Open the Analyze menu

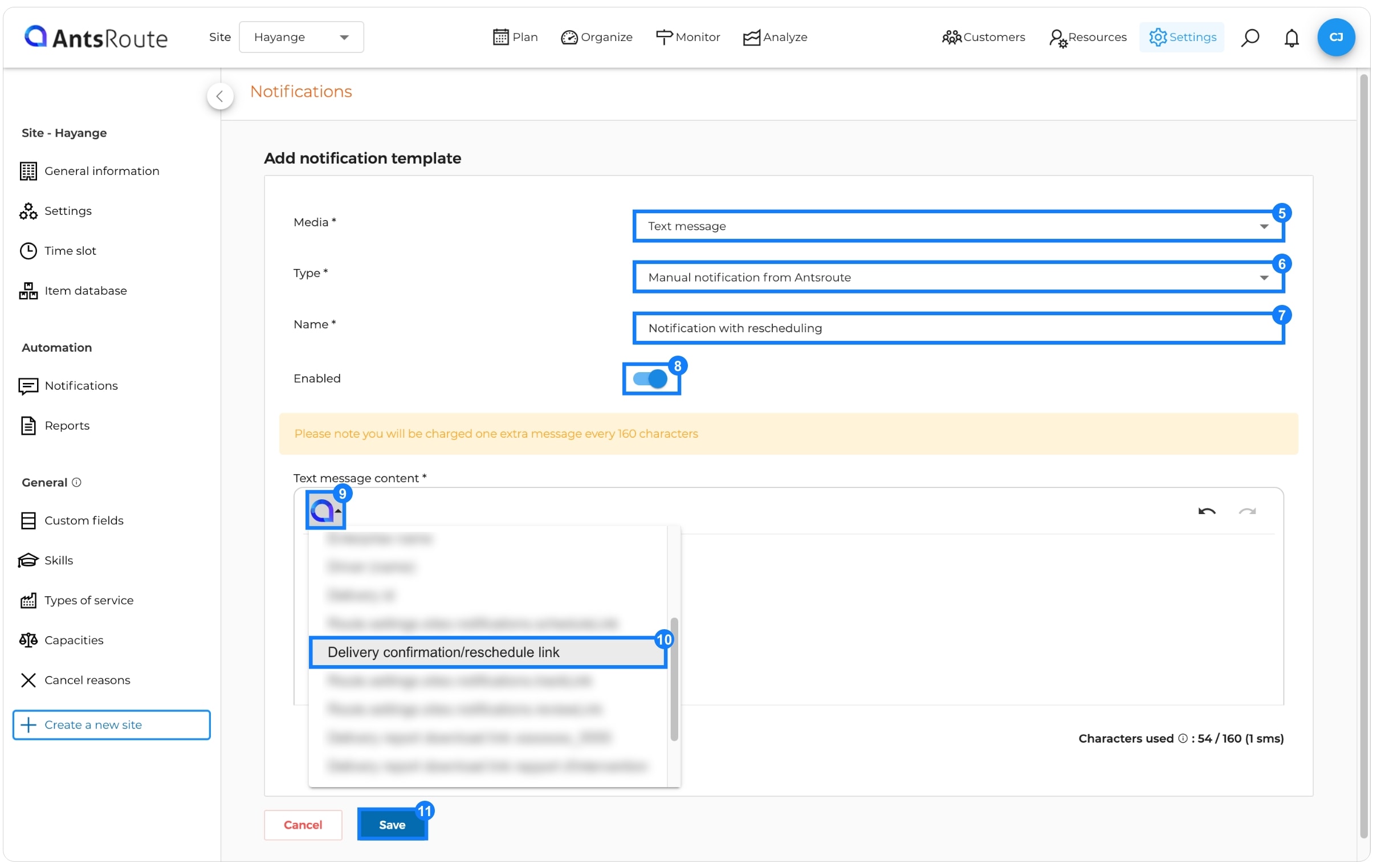point(775,37)
